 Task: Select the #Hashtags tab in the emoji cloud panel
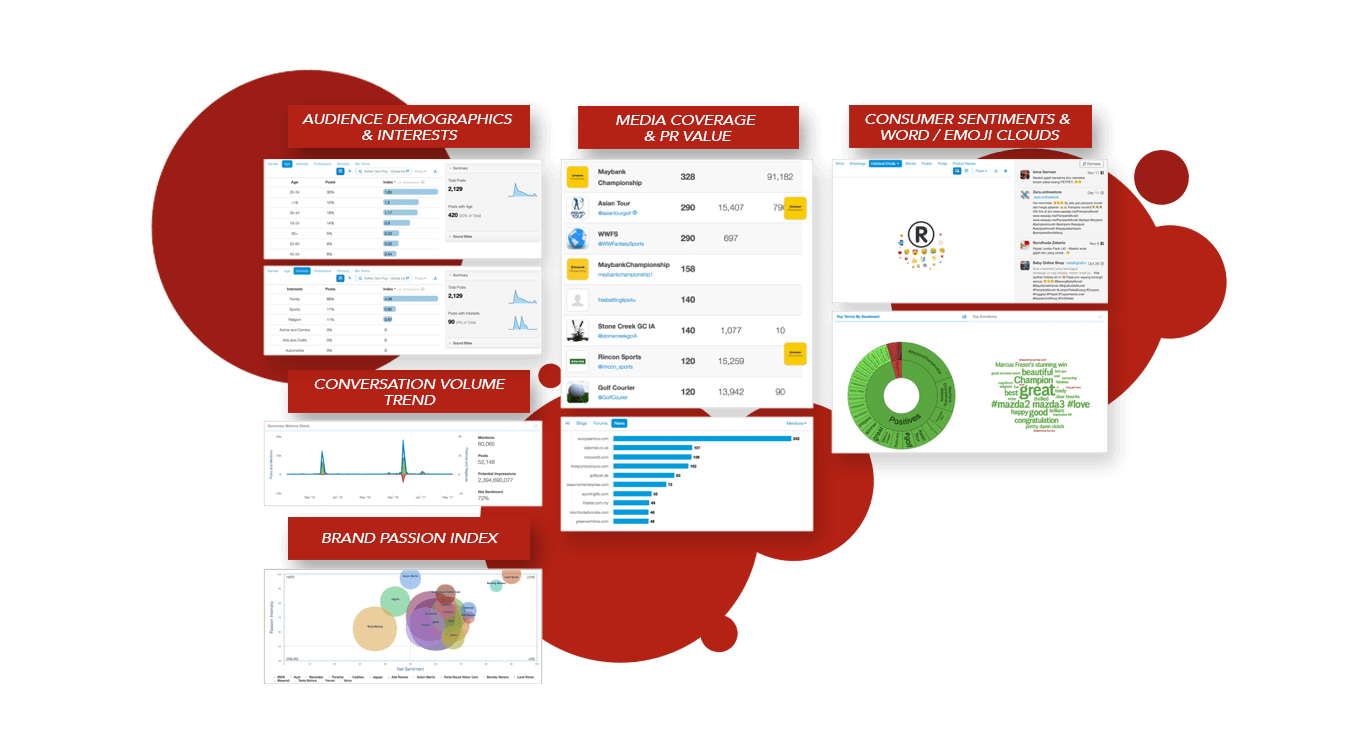pos(857,163)
